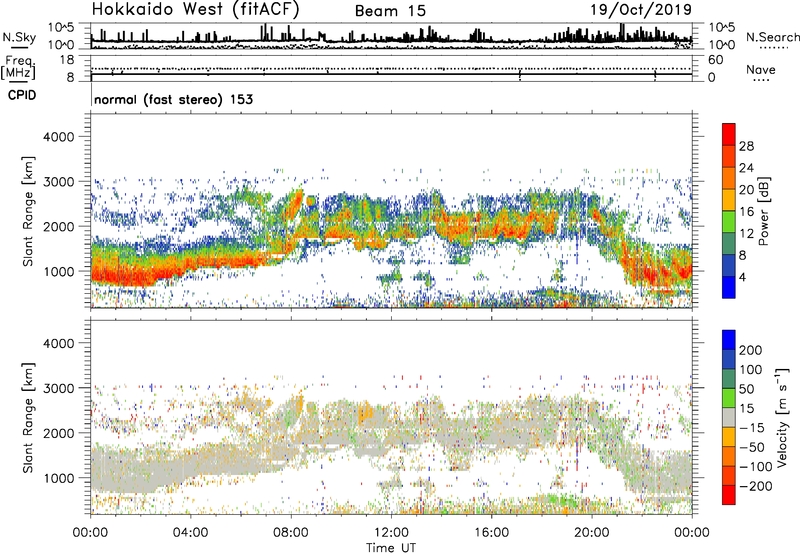
Task: Pick the bright green 15–50 Velocity segment
Action: pyautogui.click(x=729, y=398)
